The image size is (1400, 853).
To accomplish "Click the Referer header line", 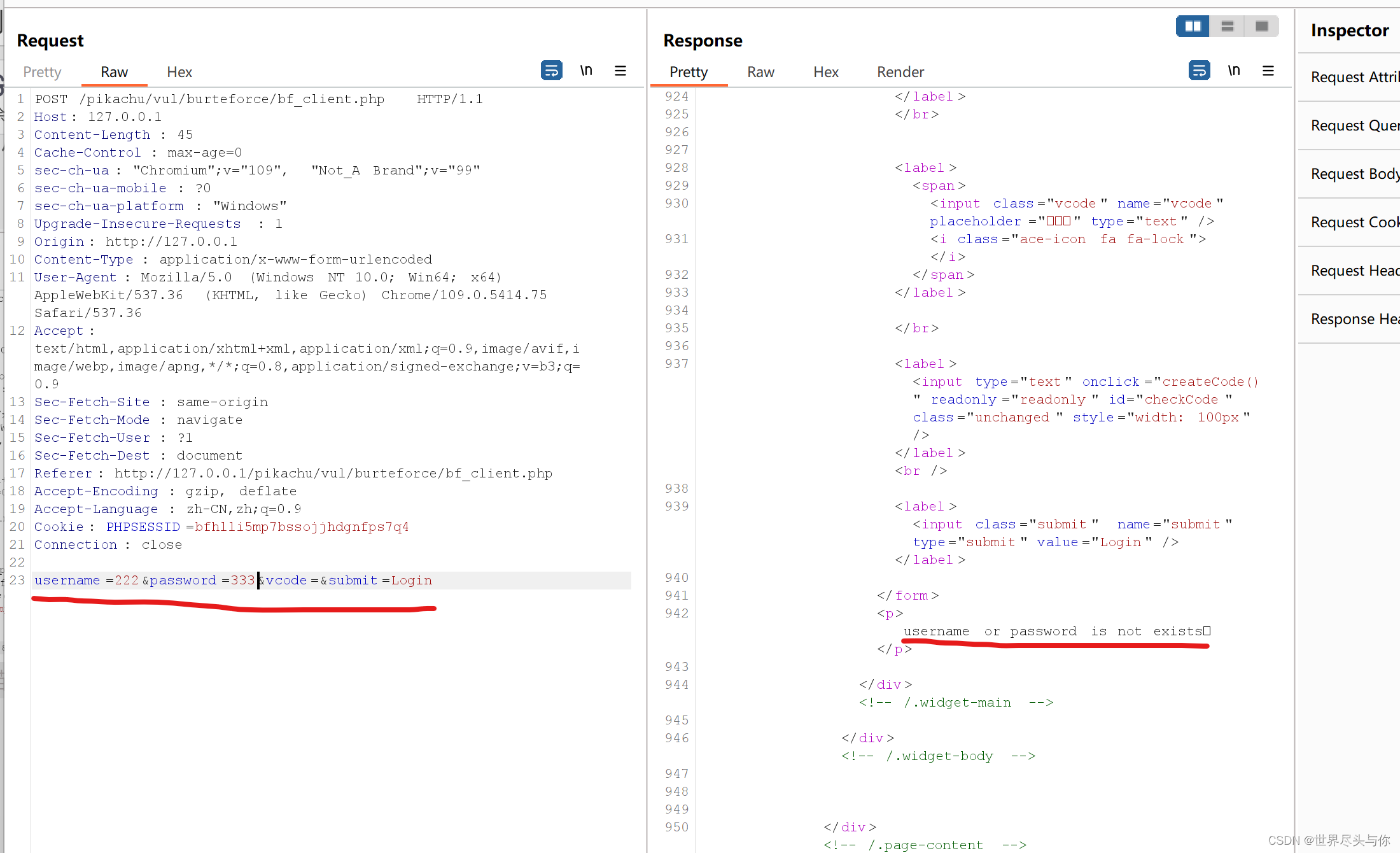I will point(293,473).
